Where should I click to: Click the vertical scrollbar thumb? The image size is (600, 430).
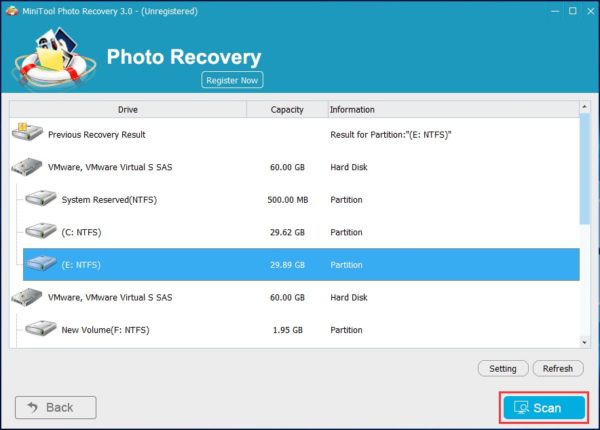(584, 169)
